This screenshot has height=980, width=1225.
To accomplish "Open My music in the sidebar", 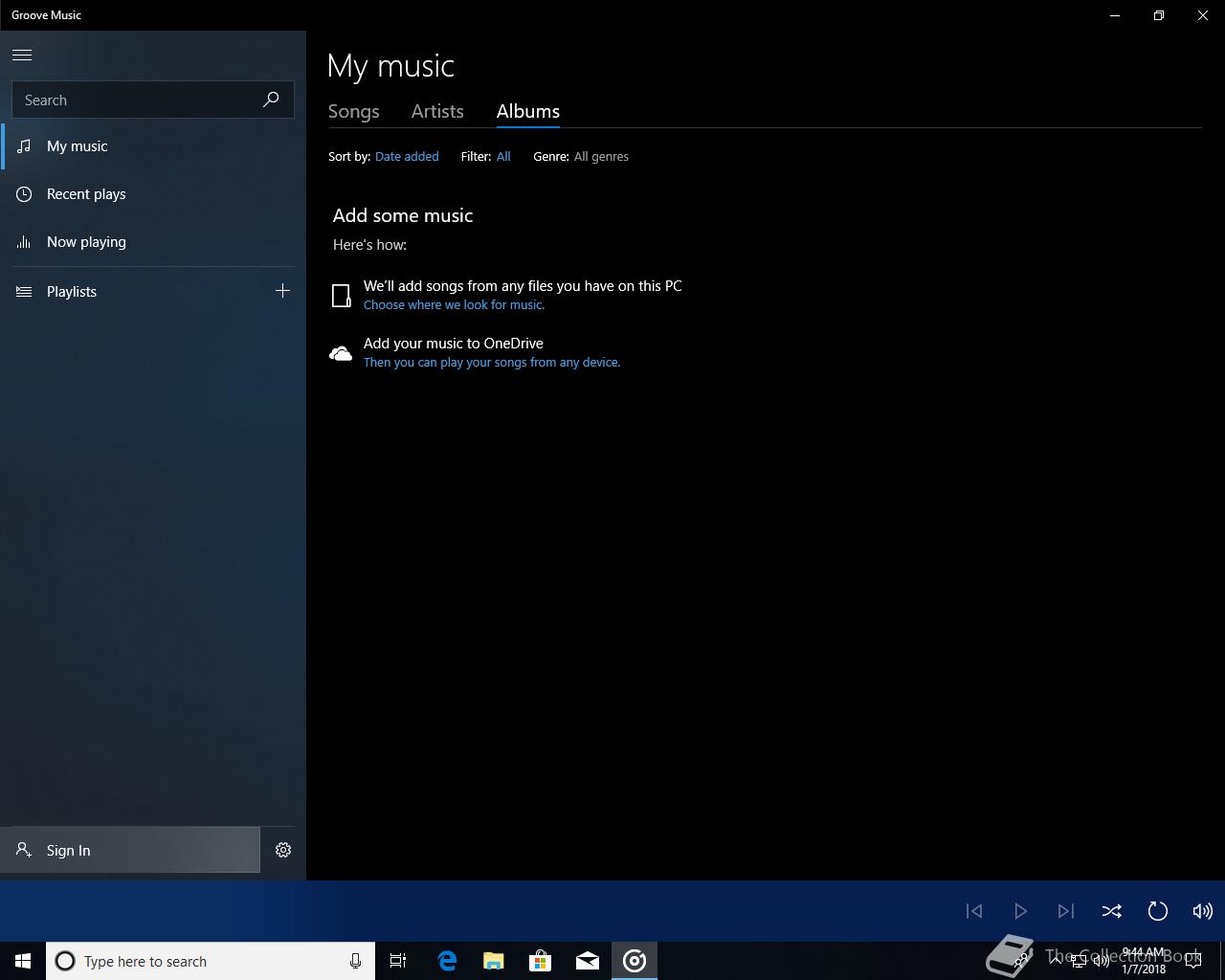I will 153,146.
